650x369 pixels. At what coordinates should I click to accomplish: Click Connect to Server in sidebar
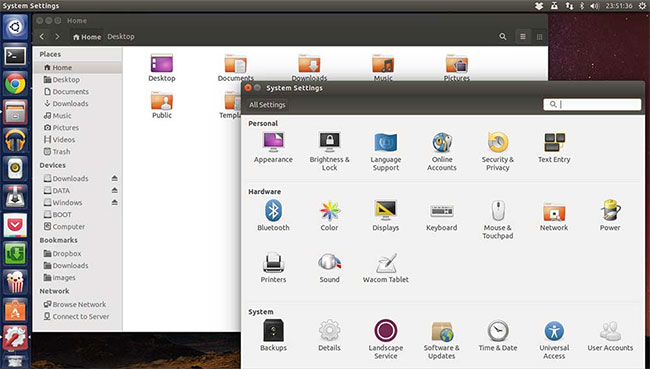pos(78,316)
